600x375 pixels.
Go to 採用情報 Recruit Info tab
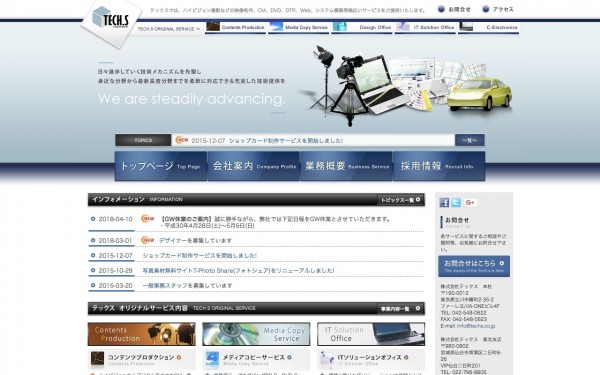(x=439, y=166)
